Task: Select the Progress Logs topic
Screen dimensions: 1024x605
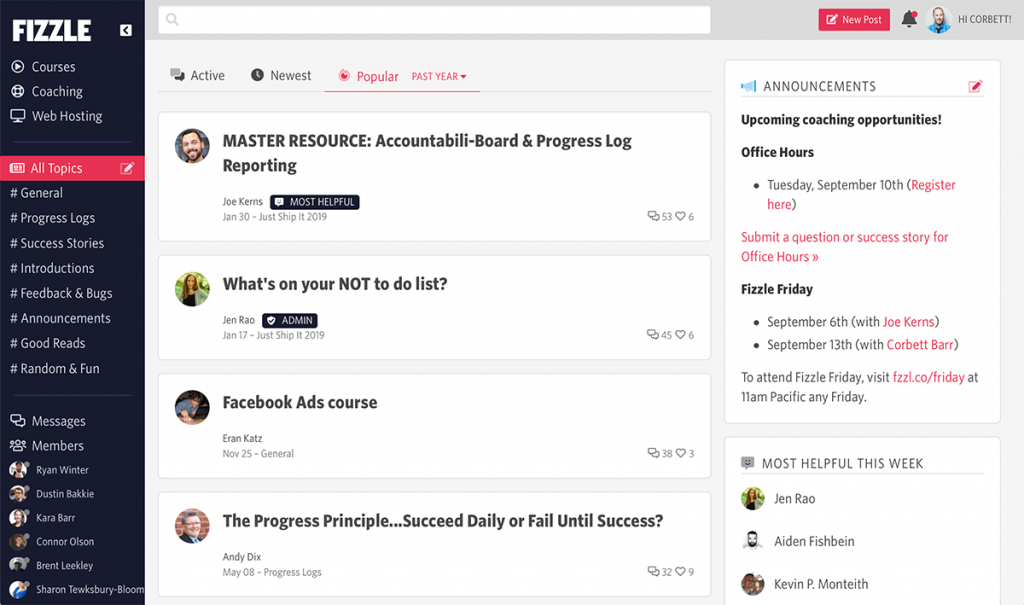Action: click(57, 218)
